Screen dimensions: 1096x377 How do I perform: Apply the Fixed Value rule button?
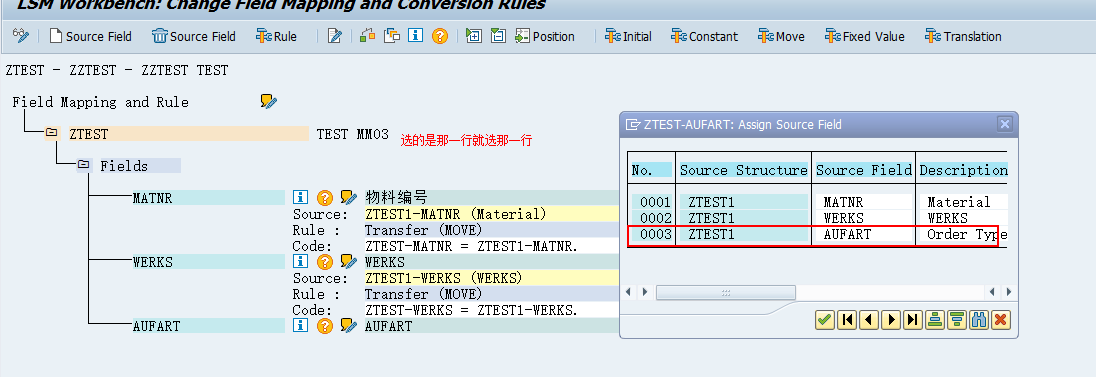[865, 36]
